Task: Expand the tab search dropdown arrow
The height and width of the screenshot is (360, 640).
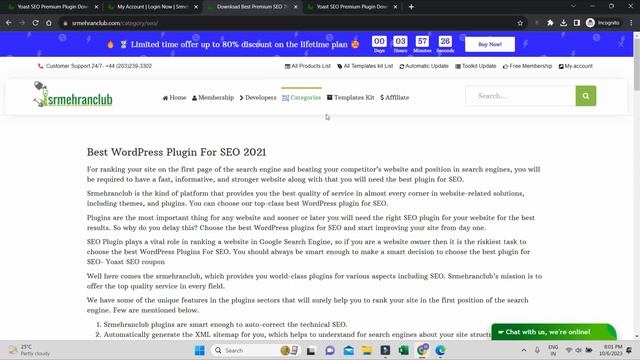Action: pyautogui.click(x=573, y=6)
